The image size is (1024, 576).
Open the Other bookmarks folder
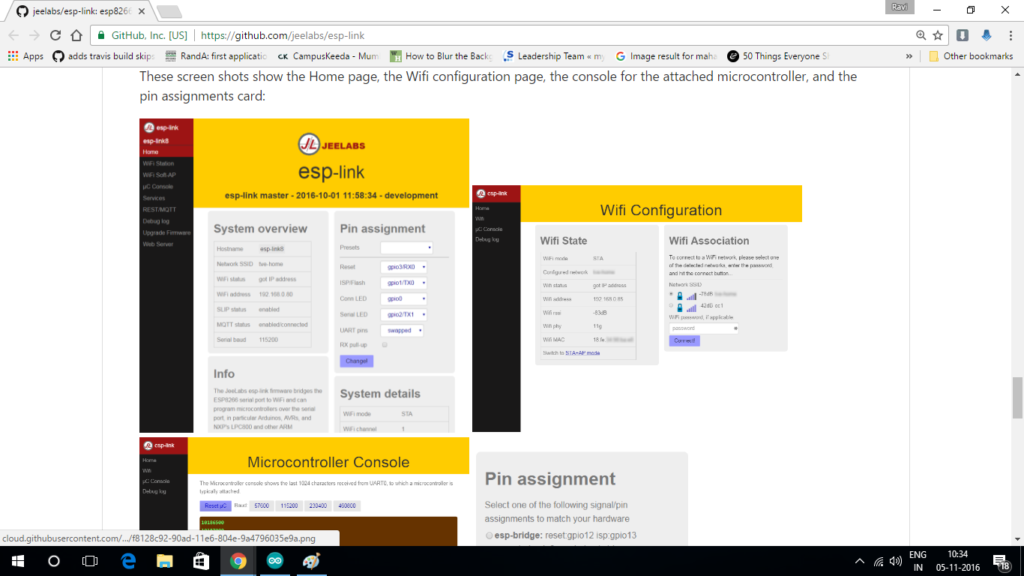(x=971, y=56)
